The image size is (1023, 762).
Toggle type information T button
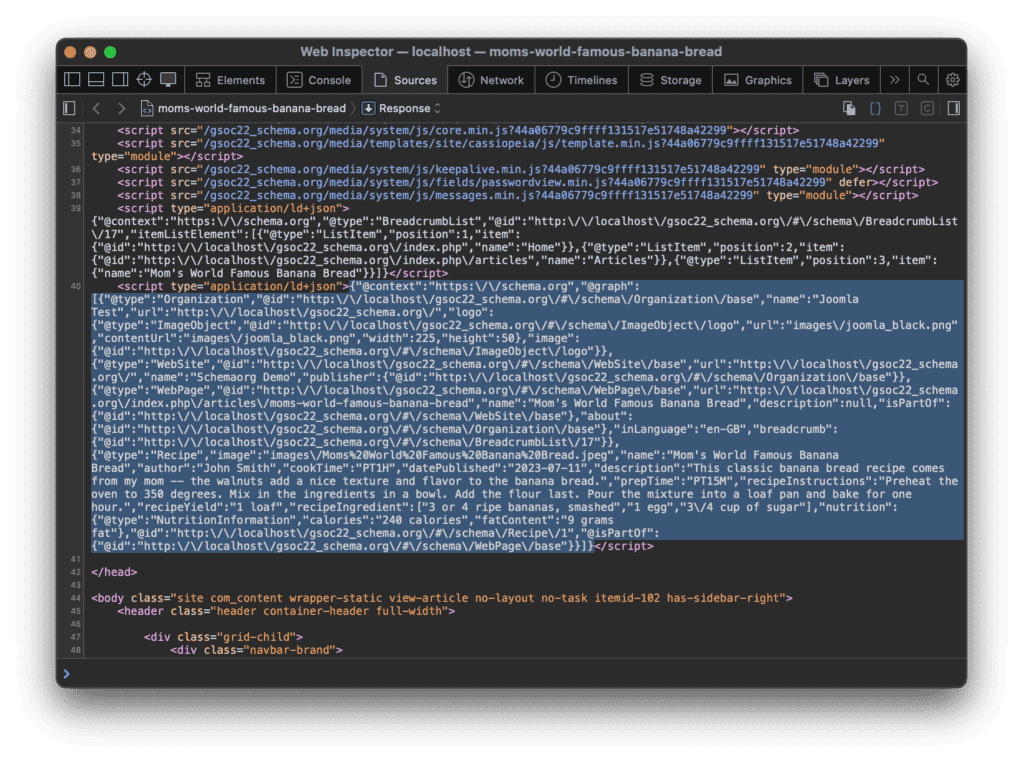tap(901, 108)
